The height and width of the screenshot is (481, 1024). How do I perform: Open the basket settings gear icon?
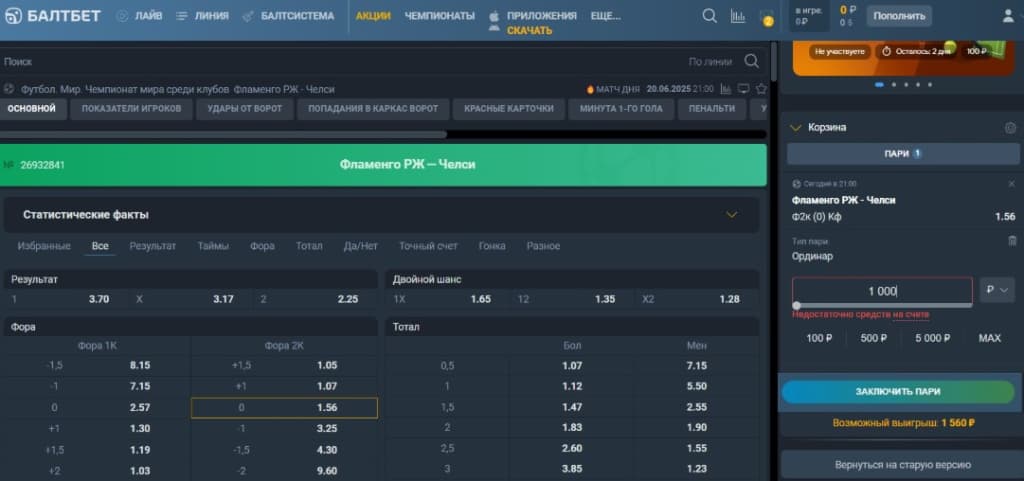click(1010, 128)
